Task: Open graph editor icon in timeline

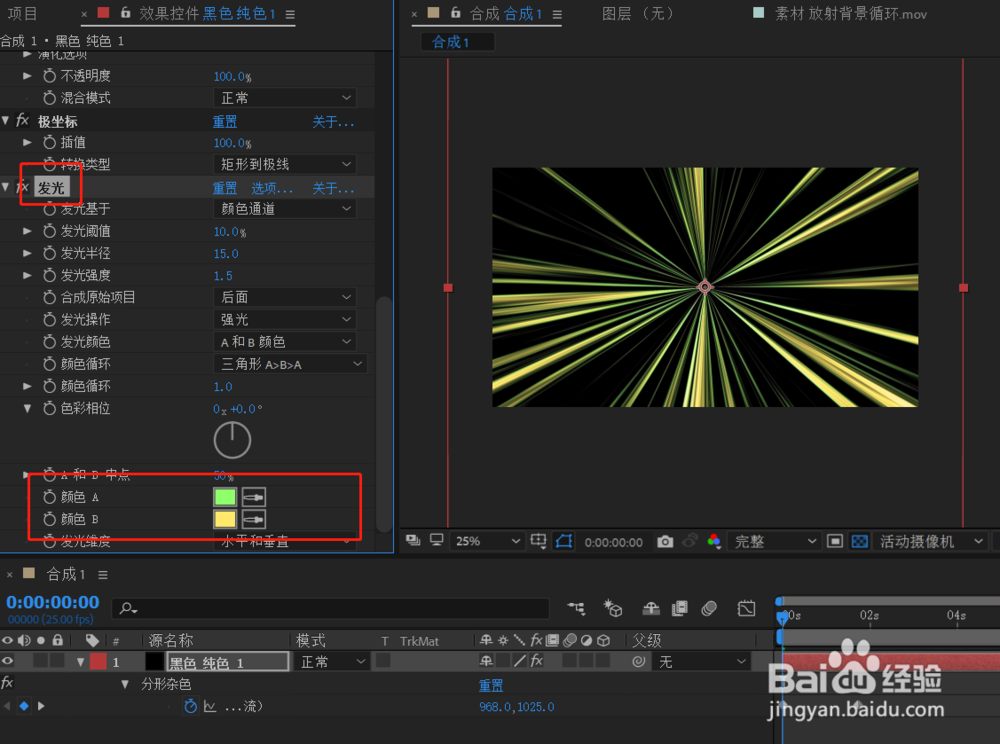Action: click(746, 608)
